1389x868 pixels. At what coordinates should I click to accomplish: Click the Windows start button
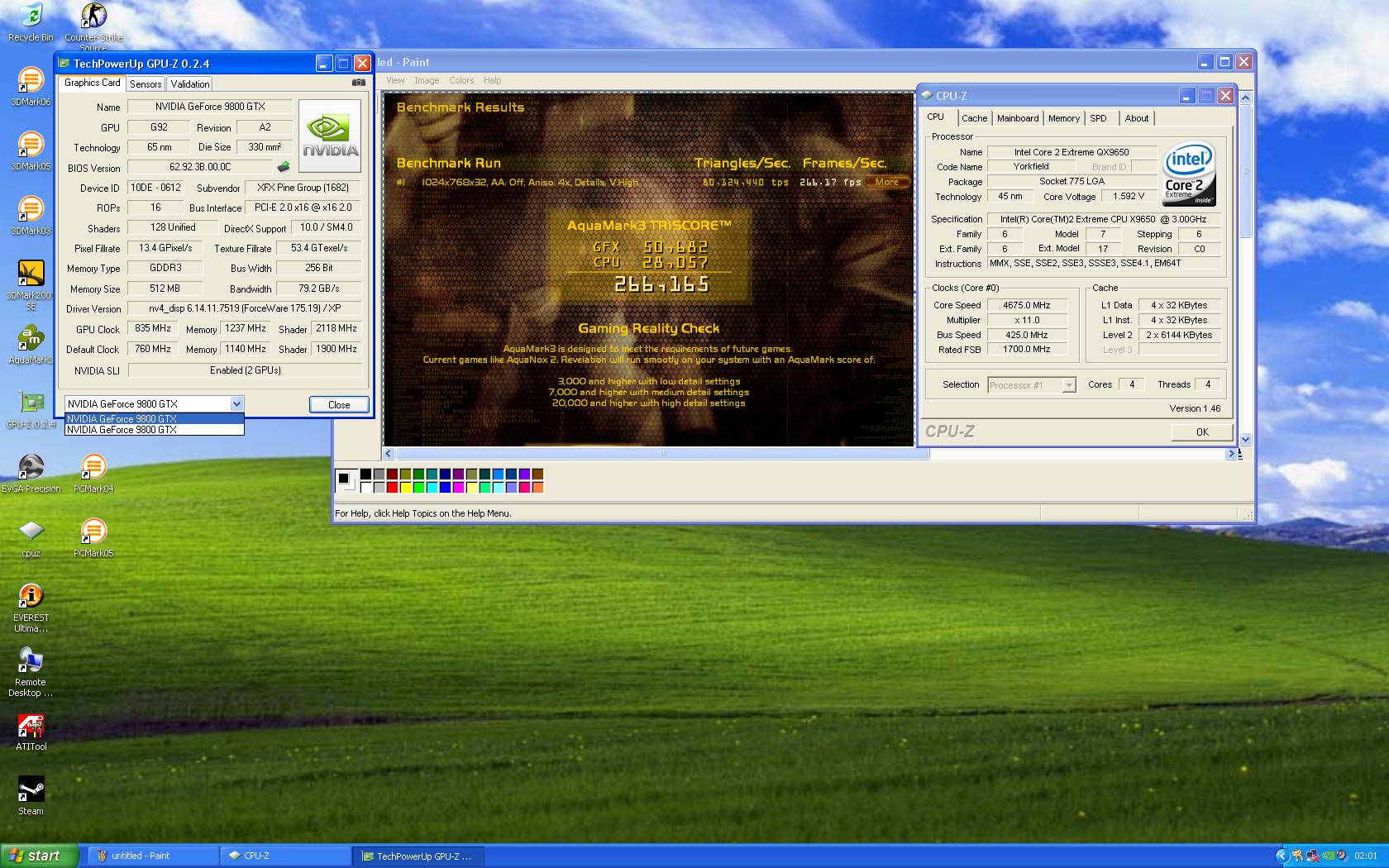(40, 856)
